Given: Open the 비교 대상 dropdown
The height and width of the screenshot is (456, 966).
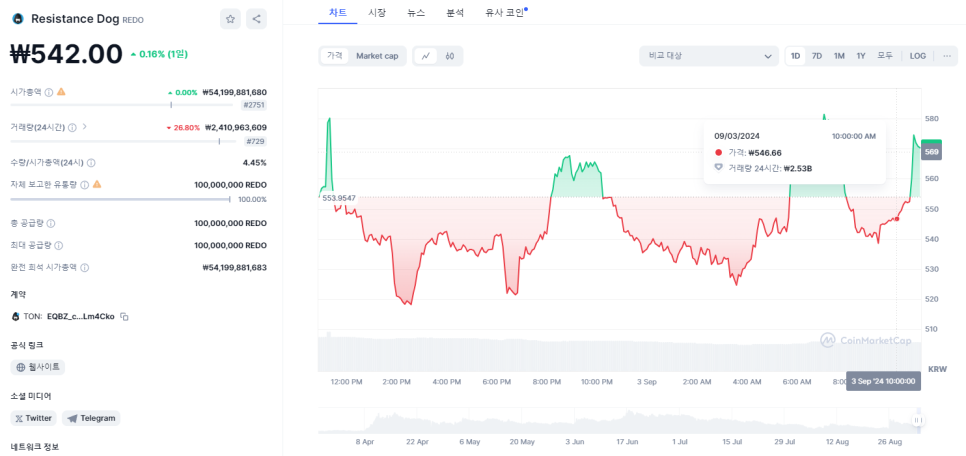Looking at the screenshot, I should pos(709,56).
